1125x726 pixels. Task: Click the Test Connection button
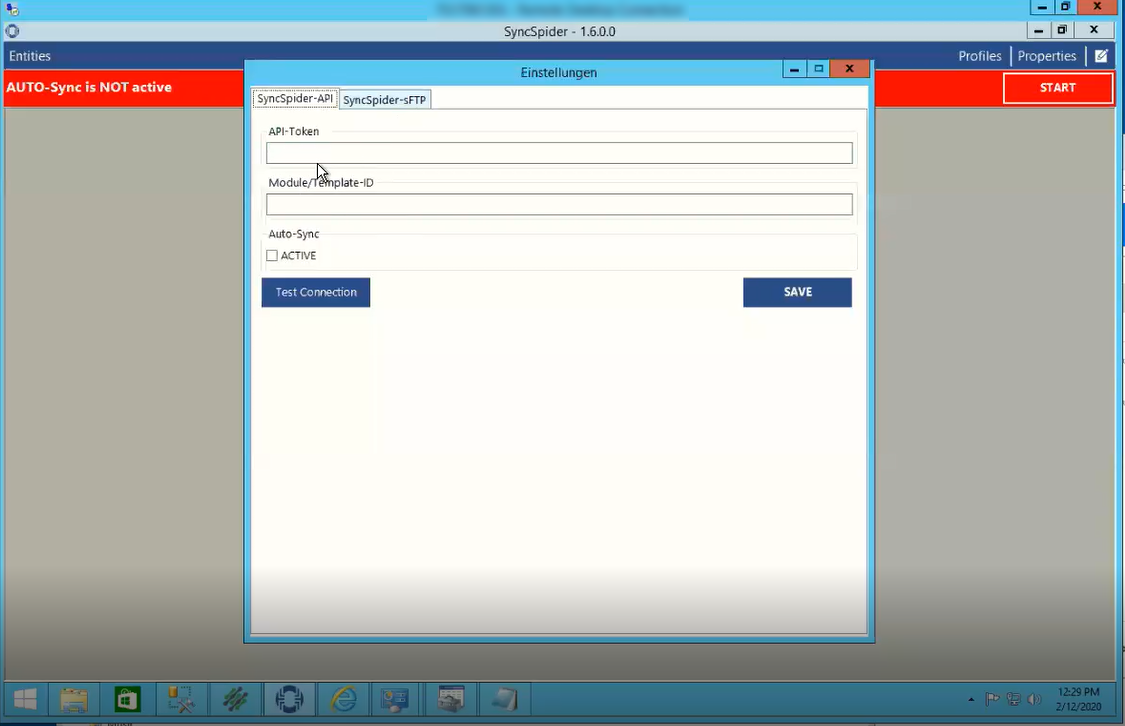pos(316,292)
